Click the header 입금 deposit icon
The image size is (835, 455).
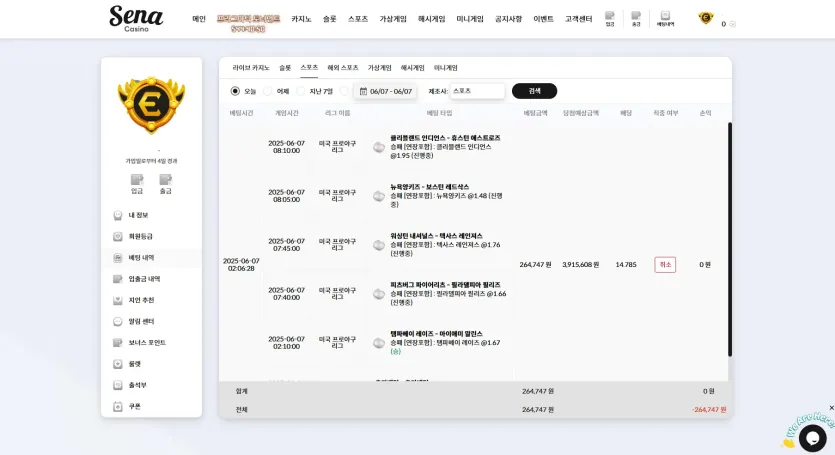click(x=610, y=19)
